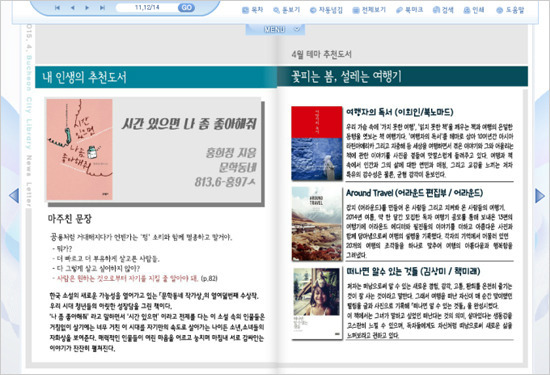Go to the first page
550x375 pixels.
[x=58, y=8]
